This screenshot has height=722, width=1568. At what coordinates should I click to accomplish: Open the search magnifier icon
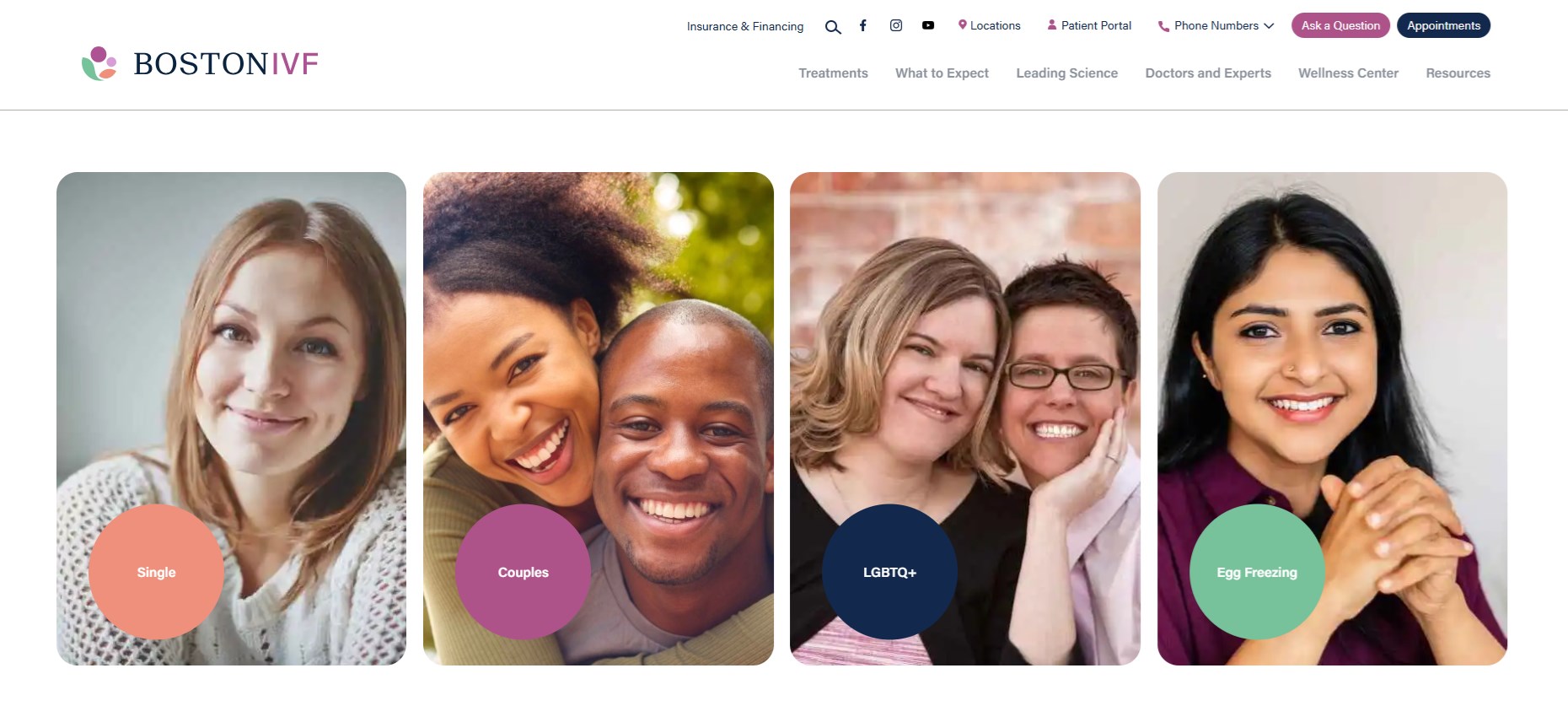833,27
